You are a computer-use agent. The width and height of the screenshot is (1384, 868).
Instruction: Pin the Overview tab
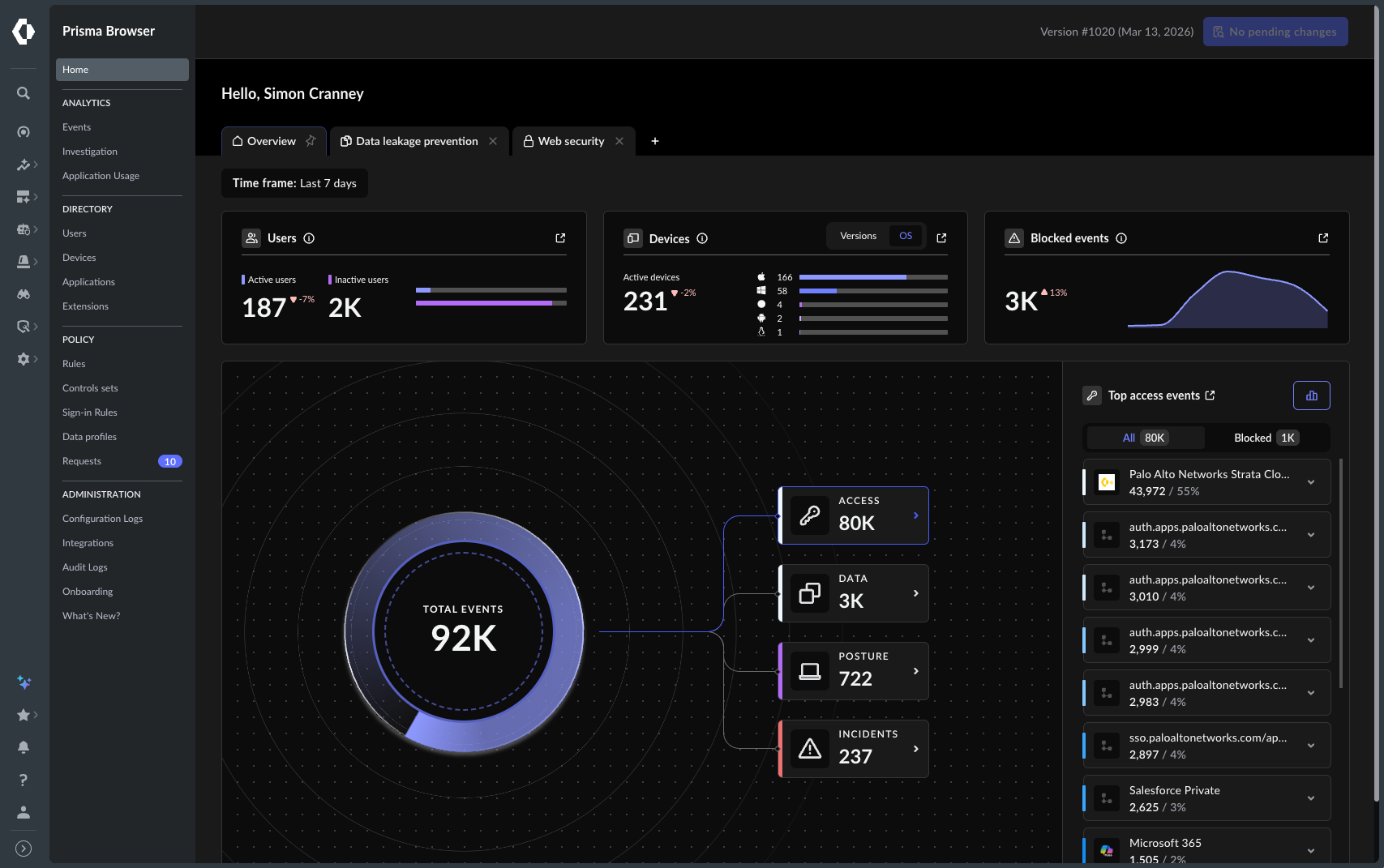[311, 141]
